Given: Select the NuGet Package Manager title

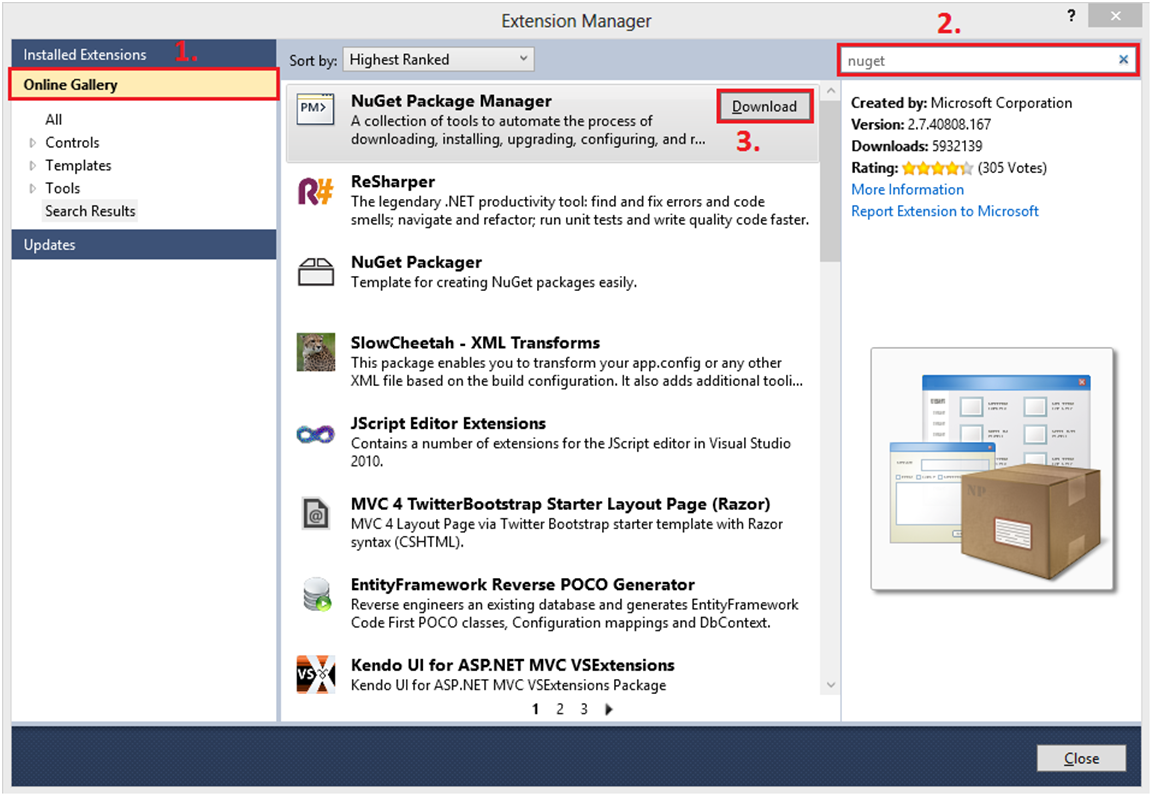Looking at the screenshot, I should [451, 101].
